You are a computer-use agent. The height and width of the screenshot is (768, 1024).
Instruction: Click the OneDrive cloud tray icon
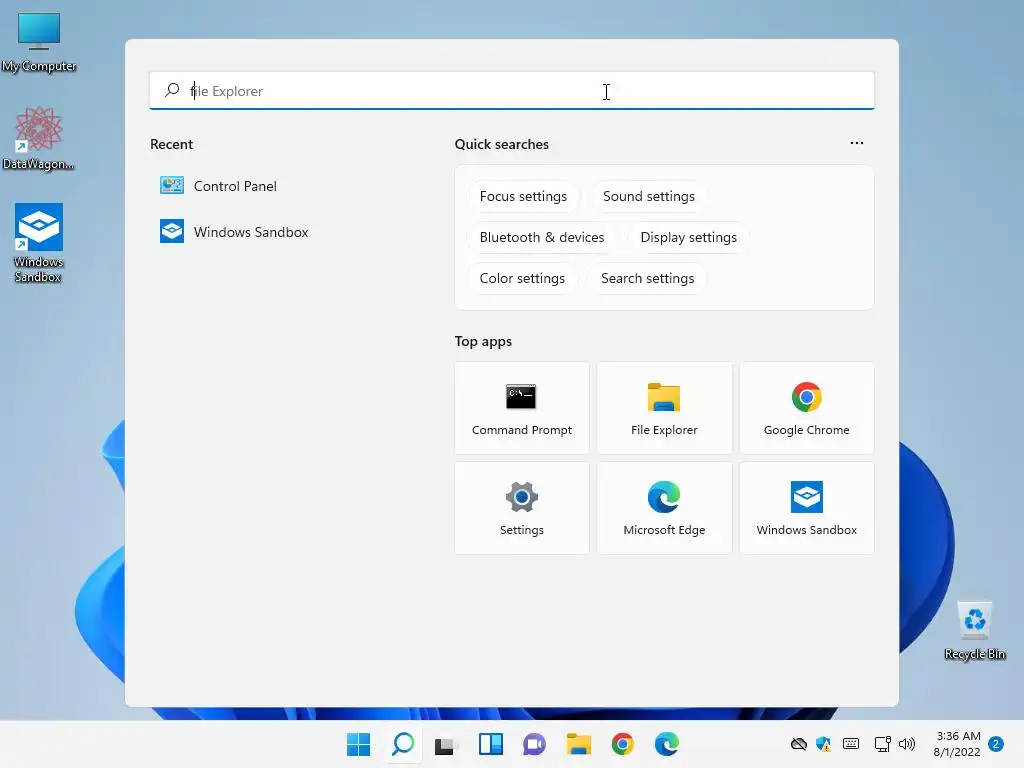pos(799,744)
